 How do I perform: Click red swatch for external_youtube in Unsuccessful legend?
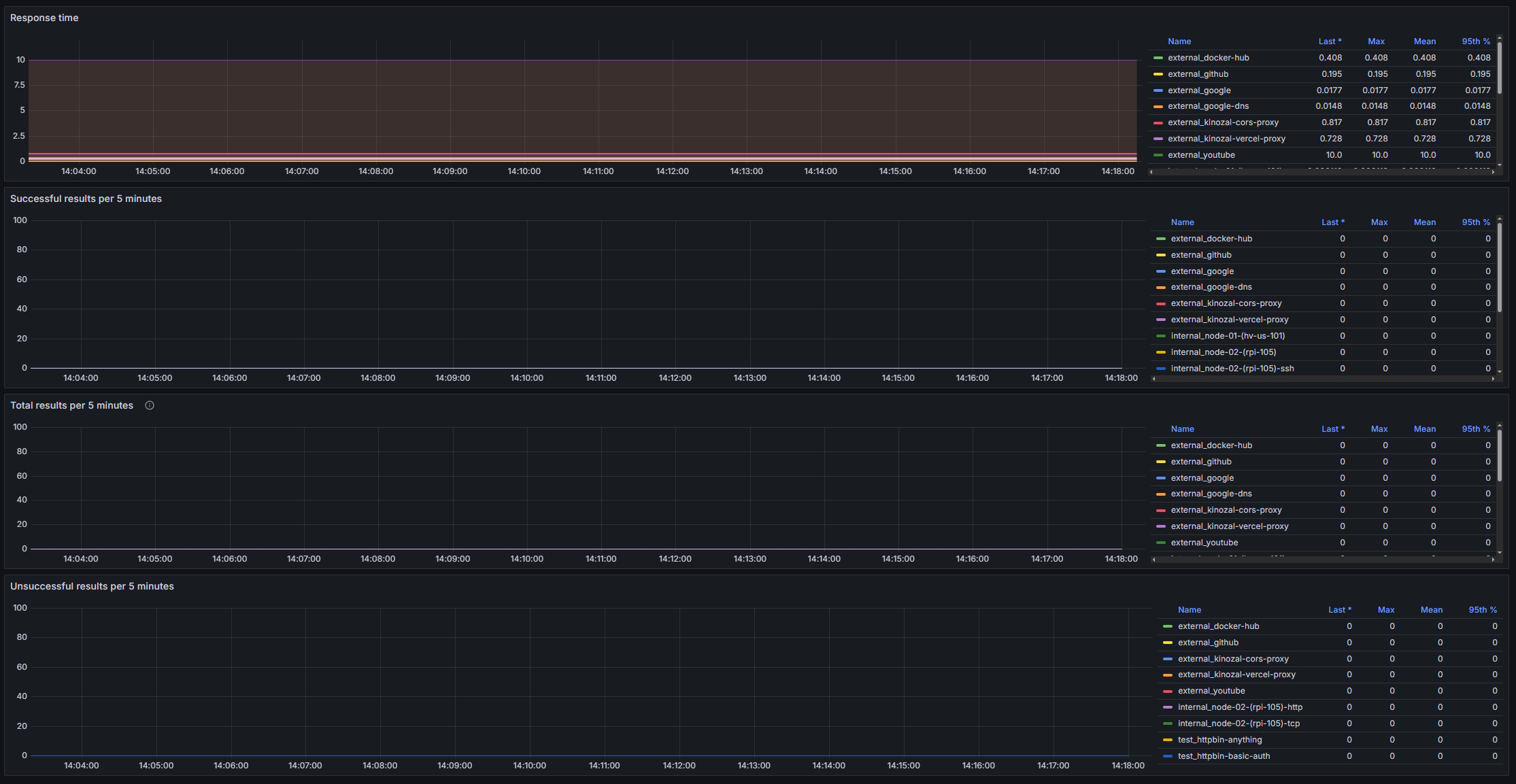click(x=1168, y=691)
